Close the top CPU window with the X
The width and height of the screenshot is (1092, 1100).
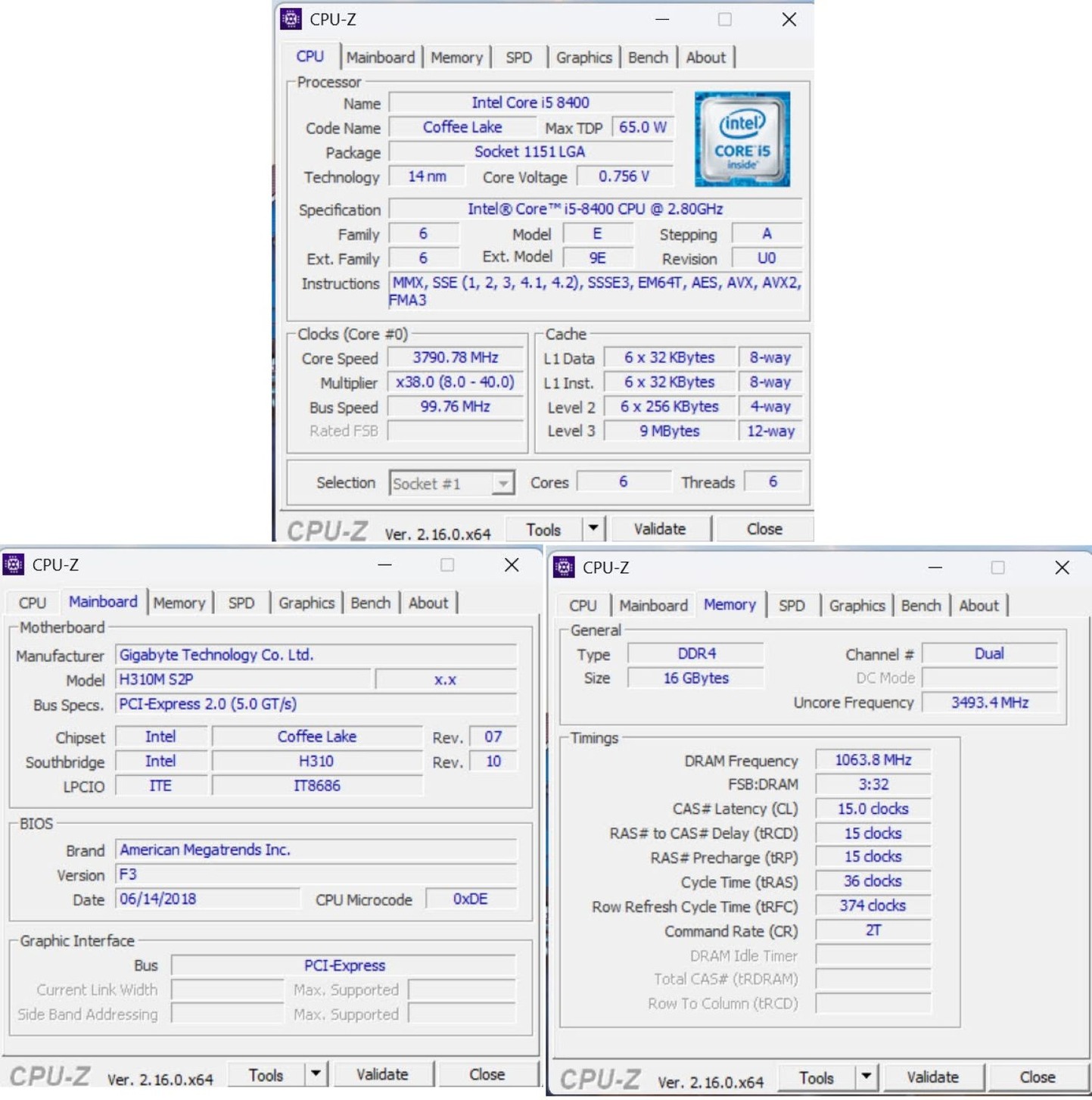(x=789, y=19)
